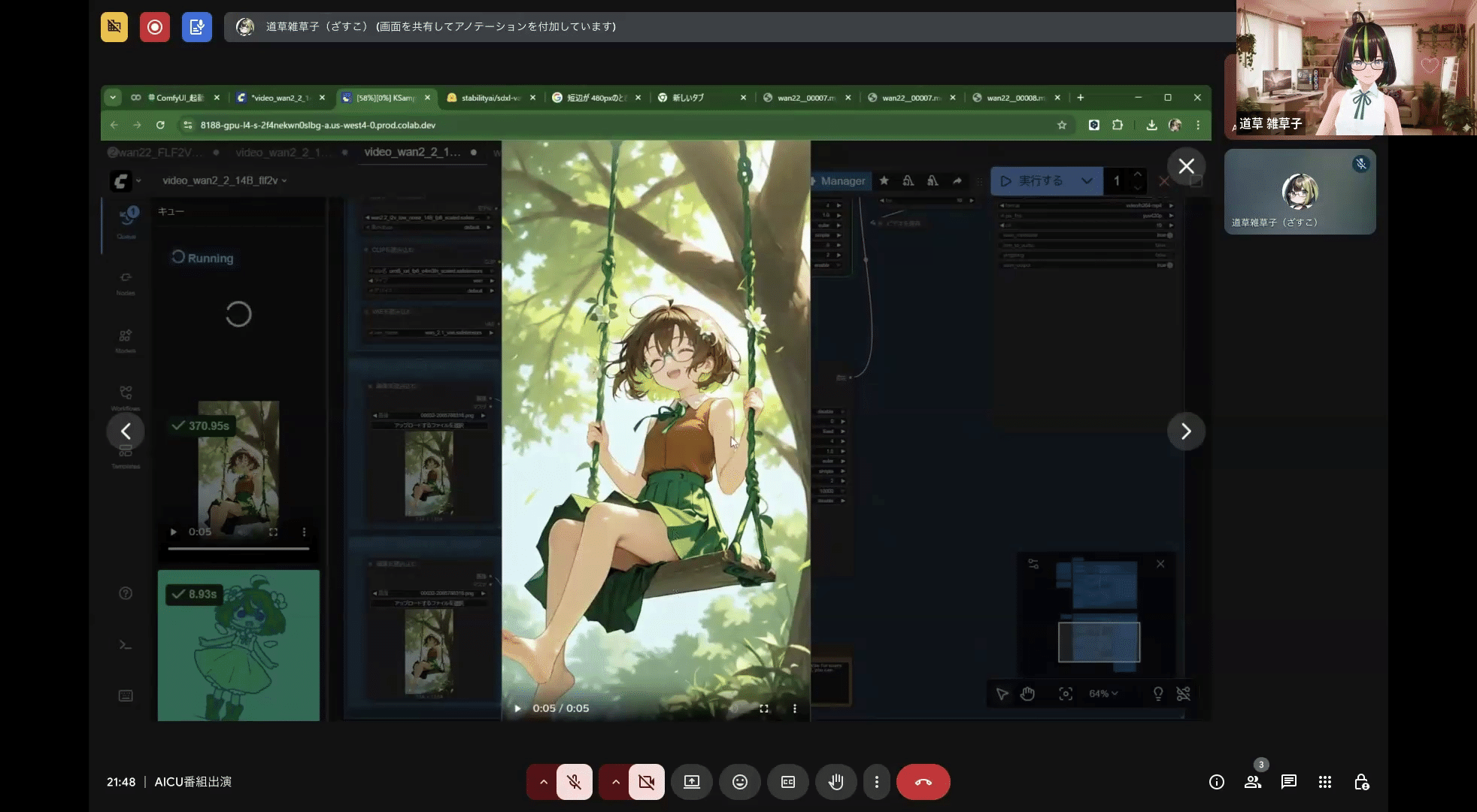Play the 0:05 swing video
Viewport: 1477px width, 812px height.
pyautogui.click(x=517, y=708)
